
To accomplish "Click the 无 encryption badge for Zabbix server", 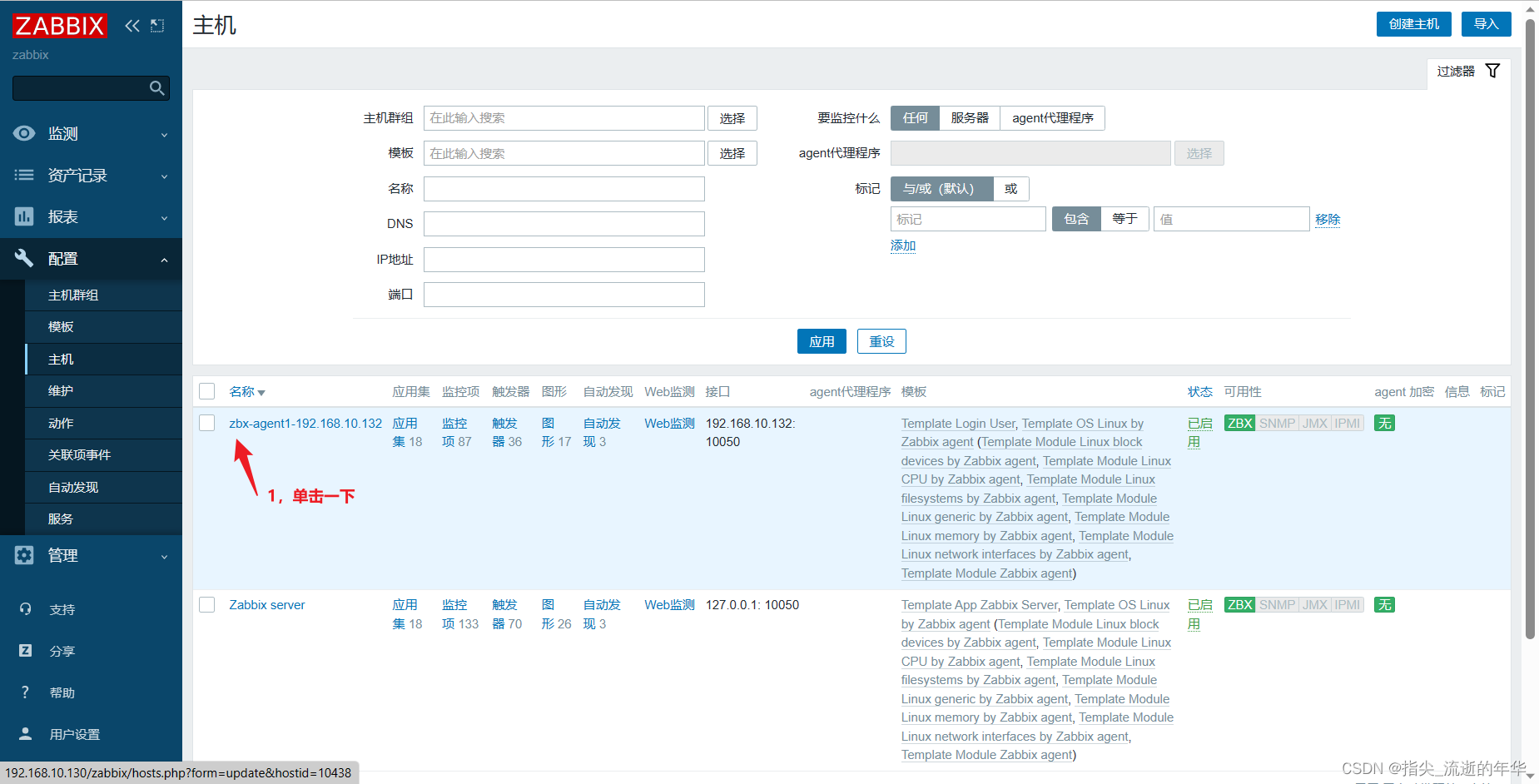I will (x=1384, y=605).
